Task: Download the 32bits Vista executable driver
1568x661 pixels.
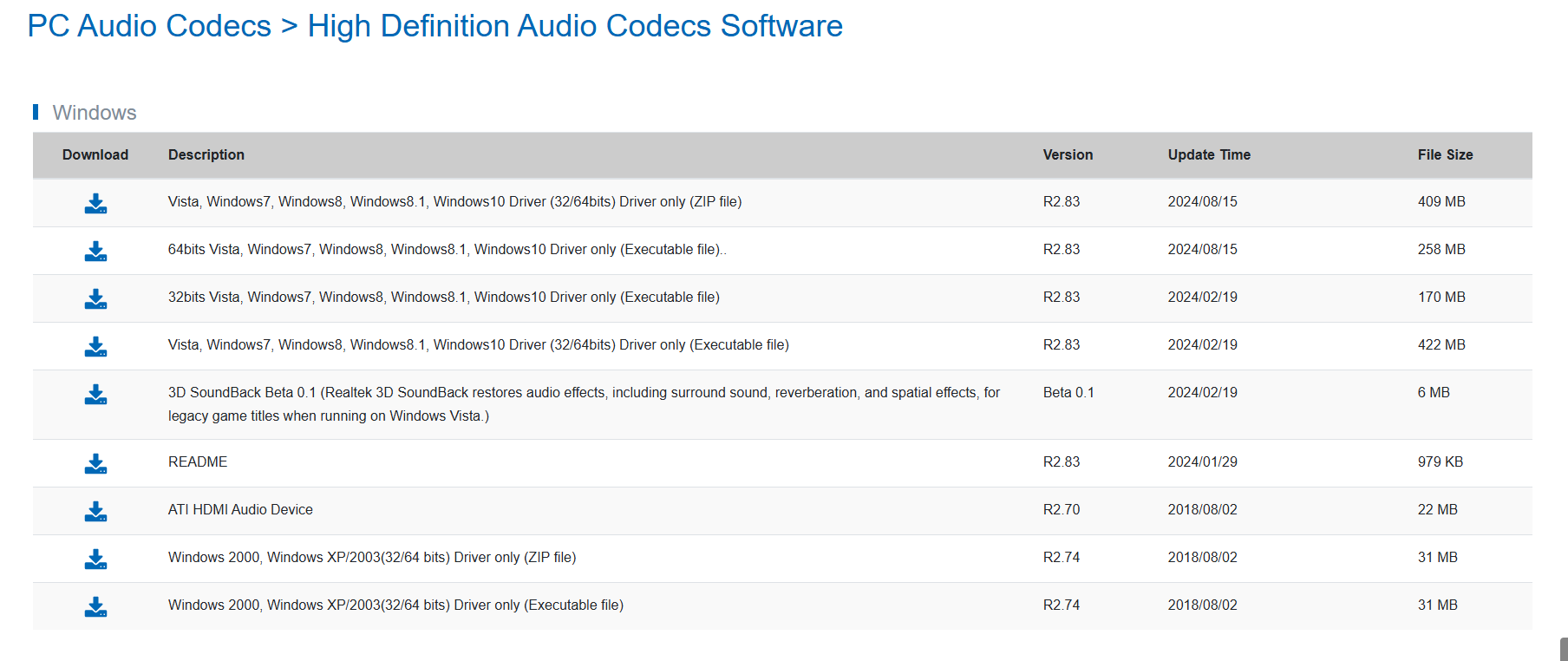Action: click(x=95, y=299)
